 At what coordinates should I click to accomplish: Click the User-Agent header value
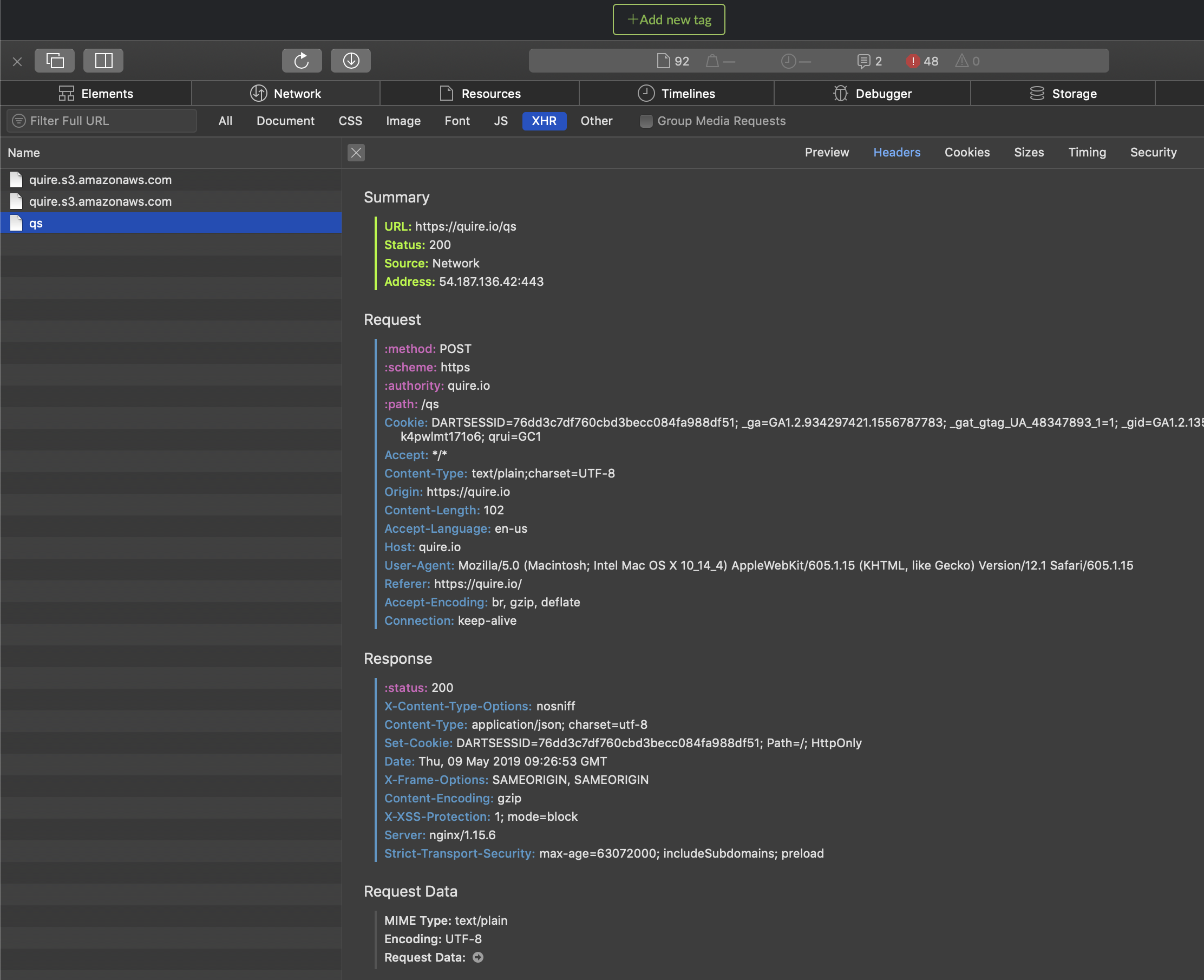pos(795,565)
